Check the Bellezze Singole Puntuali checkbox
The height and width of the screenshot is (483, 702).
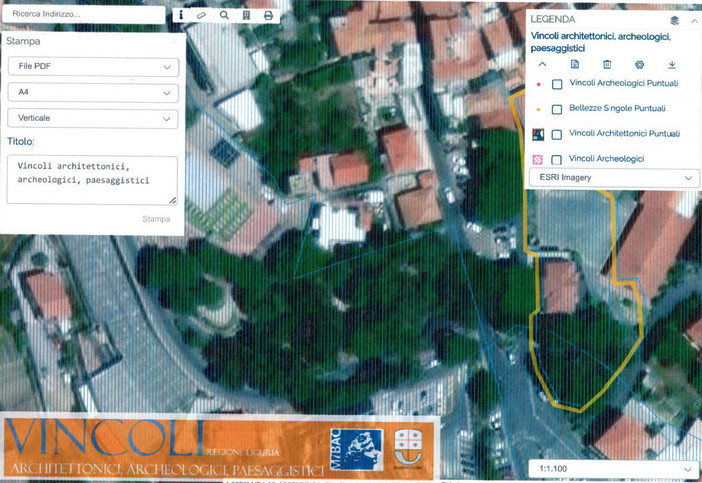(557, 110)
